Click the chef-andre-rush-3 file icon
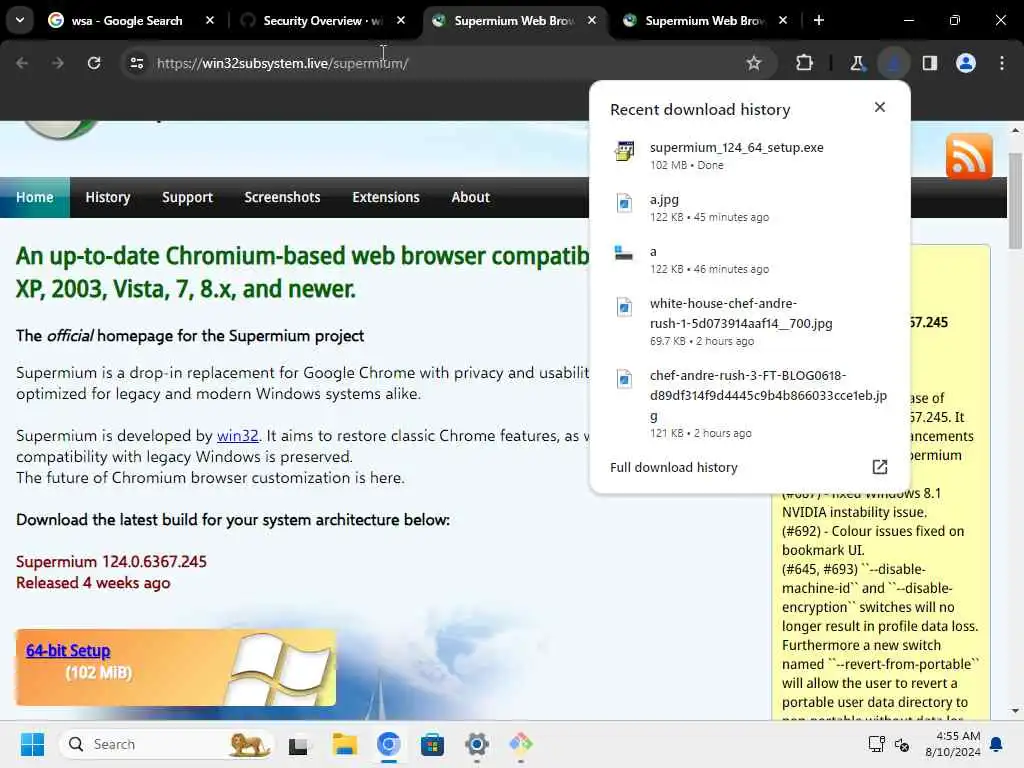The height and width of the screenshot is (768, 1024). [x=624, y=379]
